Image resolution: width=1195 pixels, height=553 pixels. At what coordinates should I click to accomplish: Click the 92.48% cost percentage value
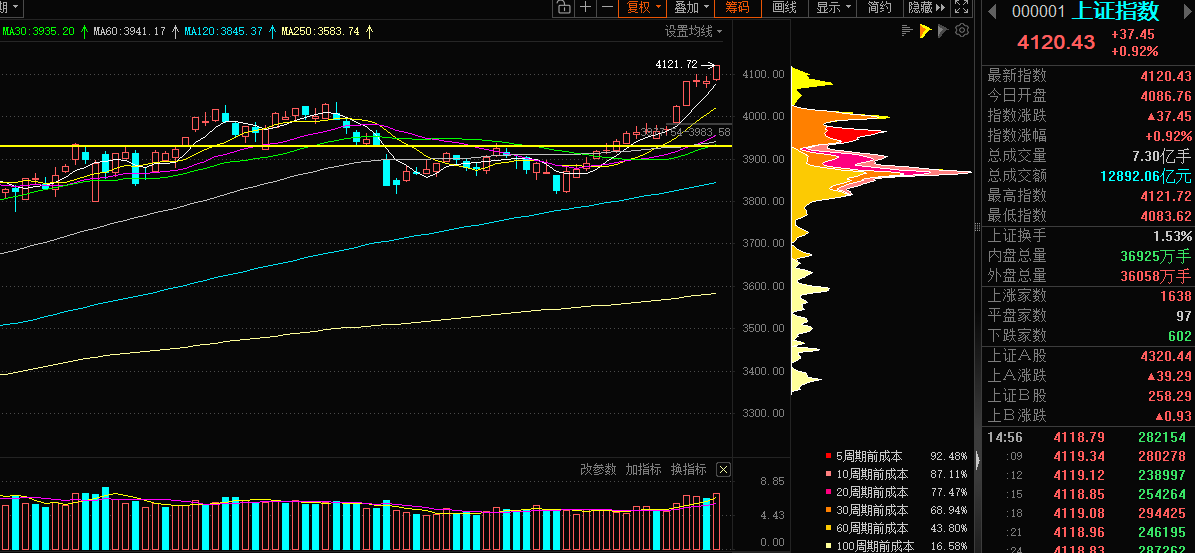coord(949,456)
